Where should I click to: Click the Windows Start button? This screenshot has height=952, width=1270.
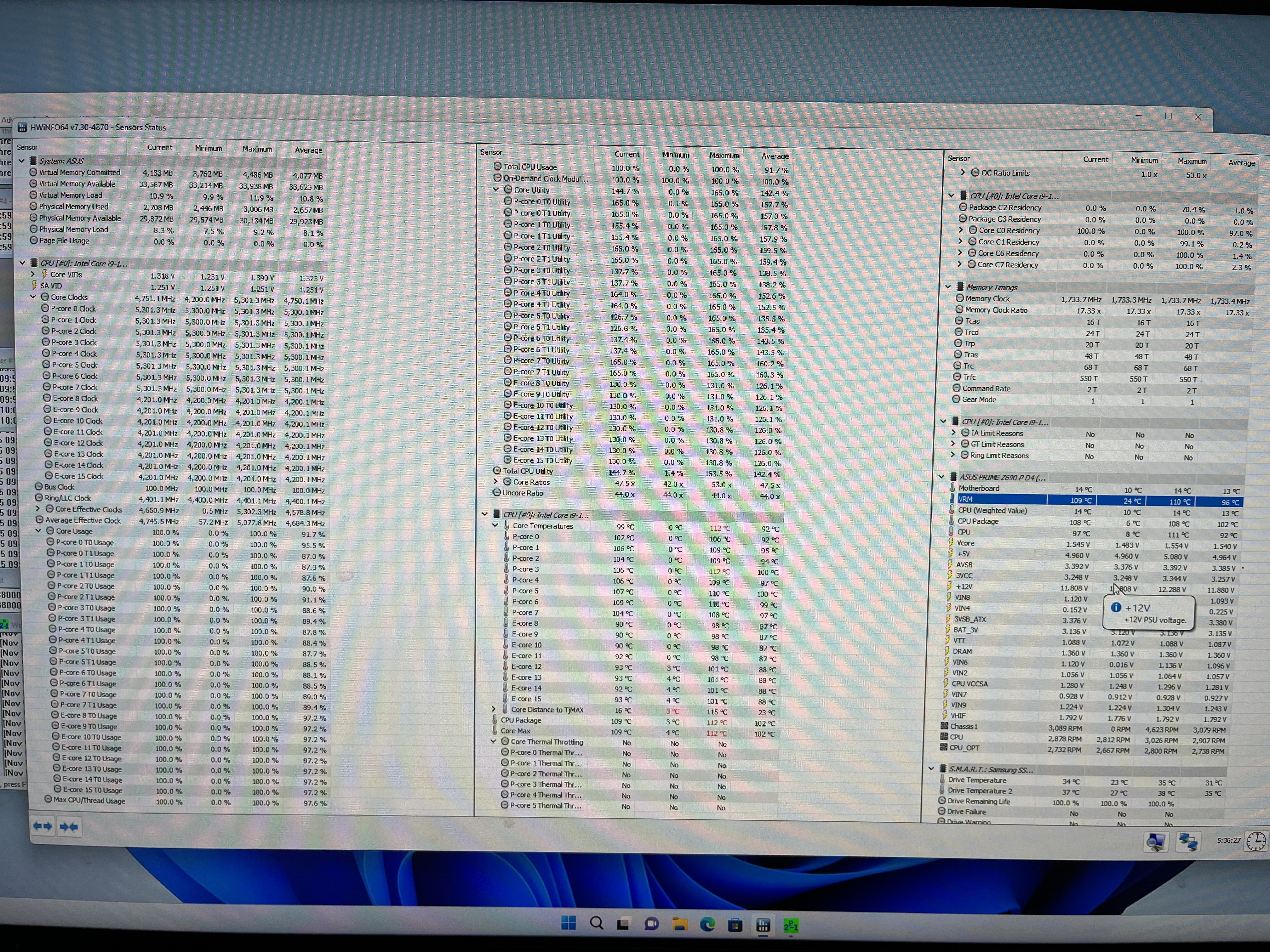[x=569, y=923]
